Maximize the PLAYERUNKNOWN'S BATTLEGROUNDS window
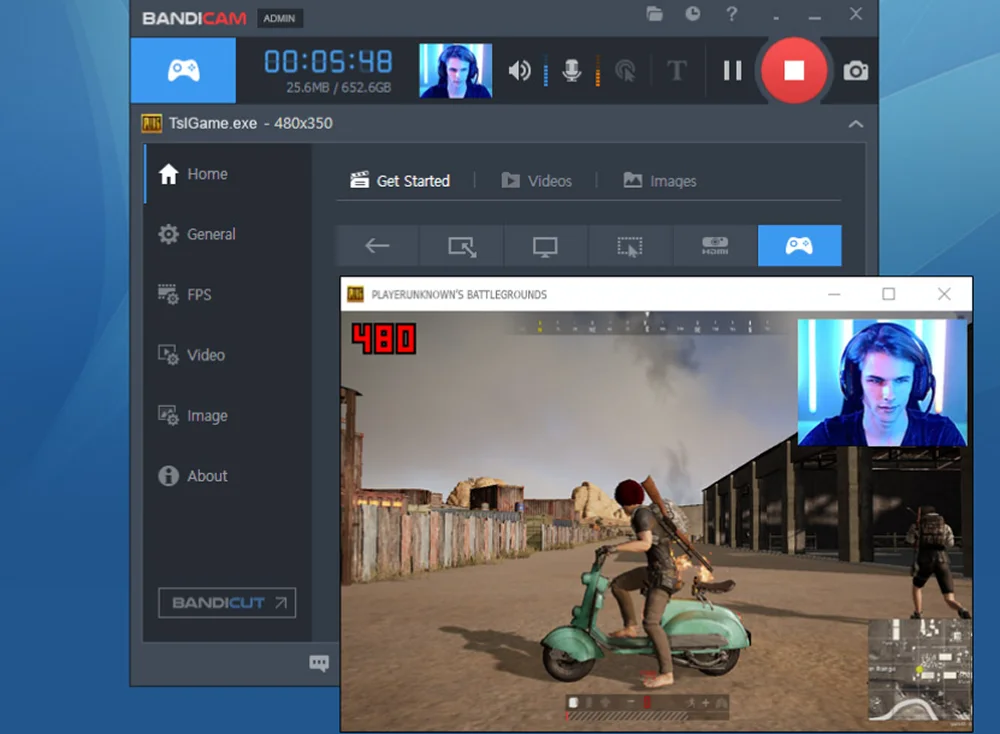 888,293
